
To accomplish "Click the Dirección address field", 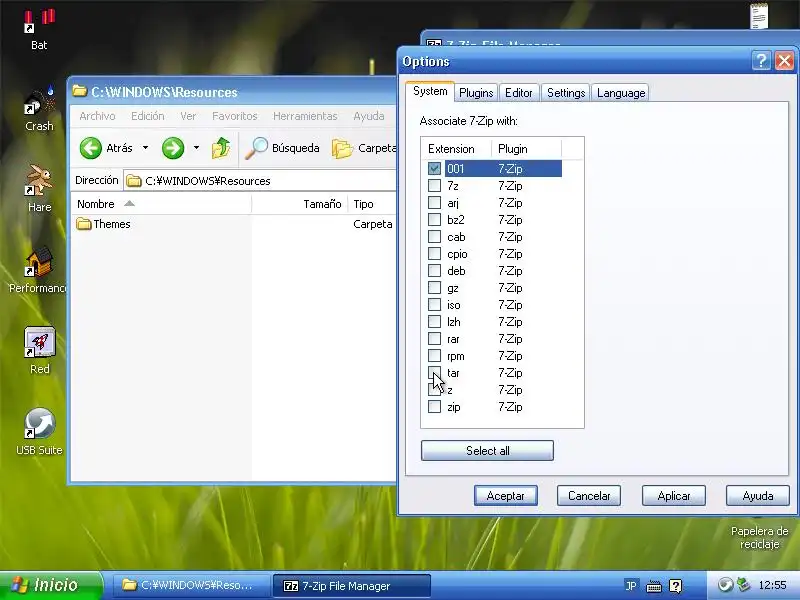I will (x=260, y=181).
